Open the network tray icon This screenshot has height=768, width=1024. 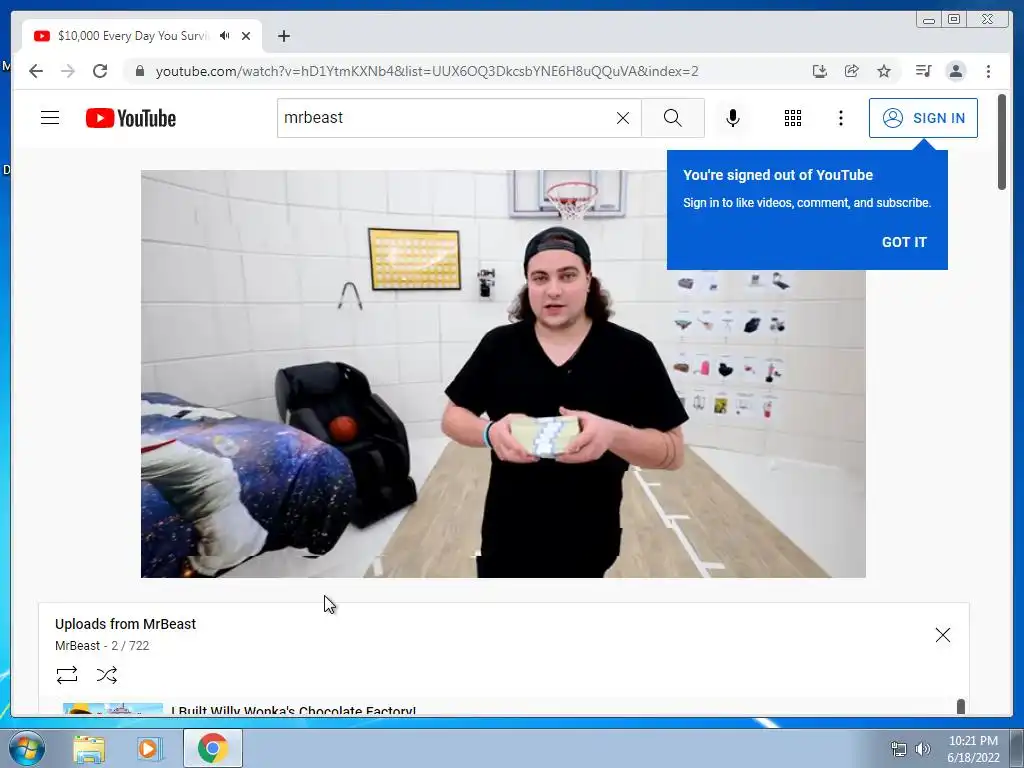[x=899, y=749]
